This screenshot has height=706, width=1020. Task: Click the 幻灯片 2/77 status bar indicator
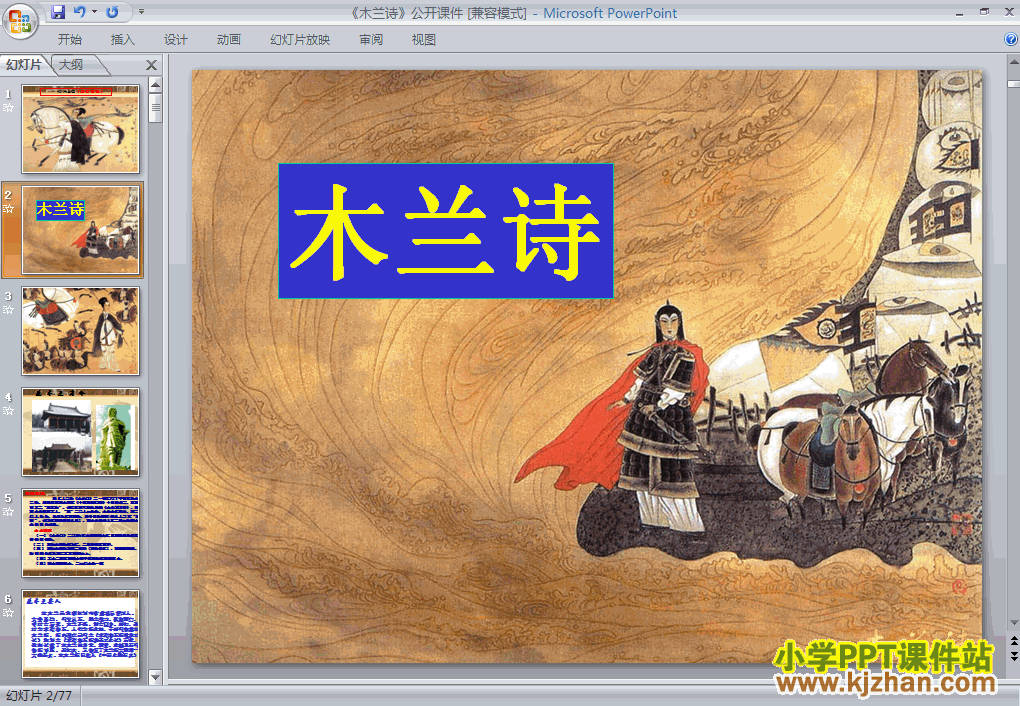click(x=39, y=696)
